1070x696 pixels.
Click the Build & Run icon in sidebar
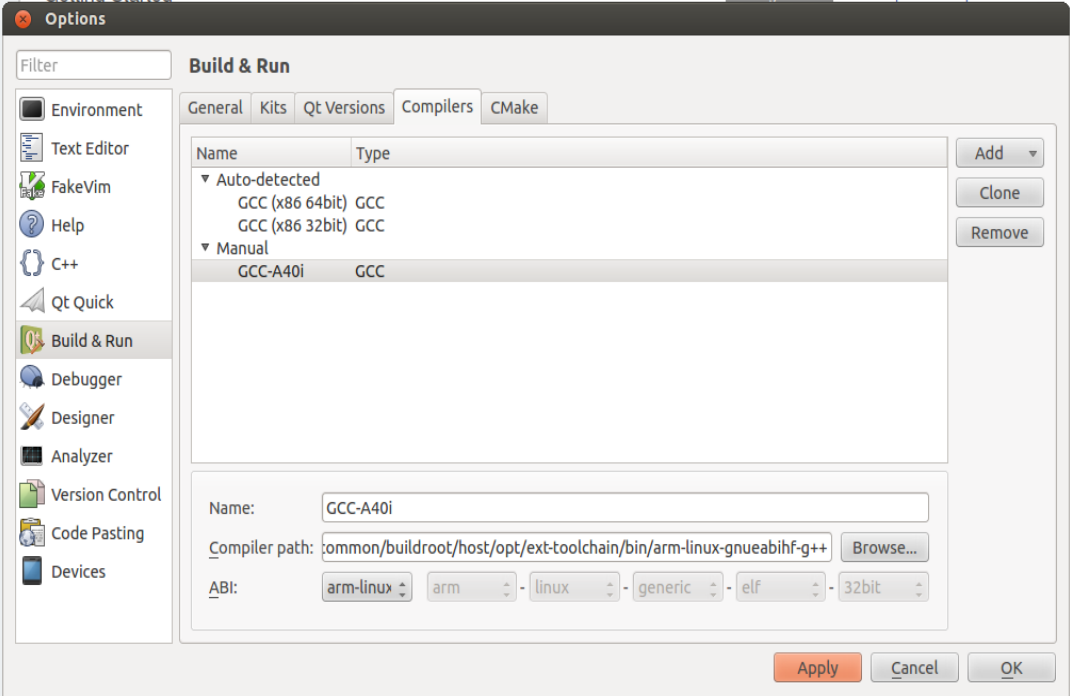coord(31,340)
